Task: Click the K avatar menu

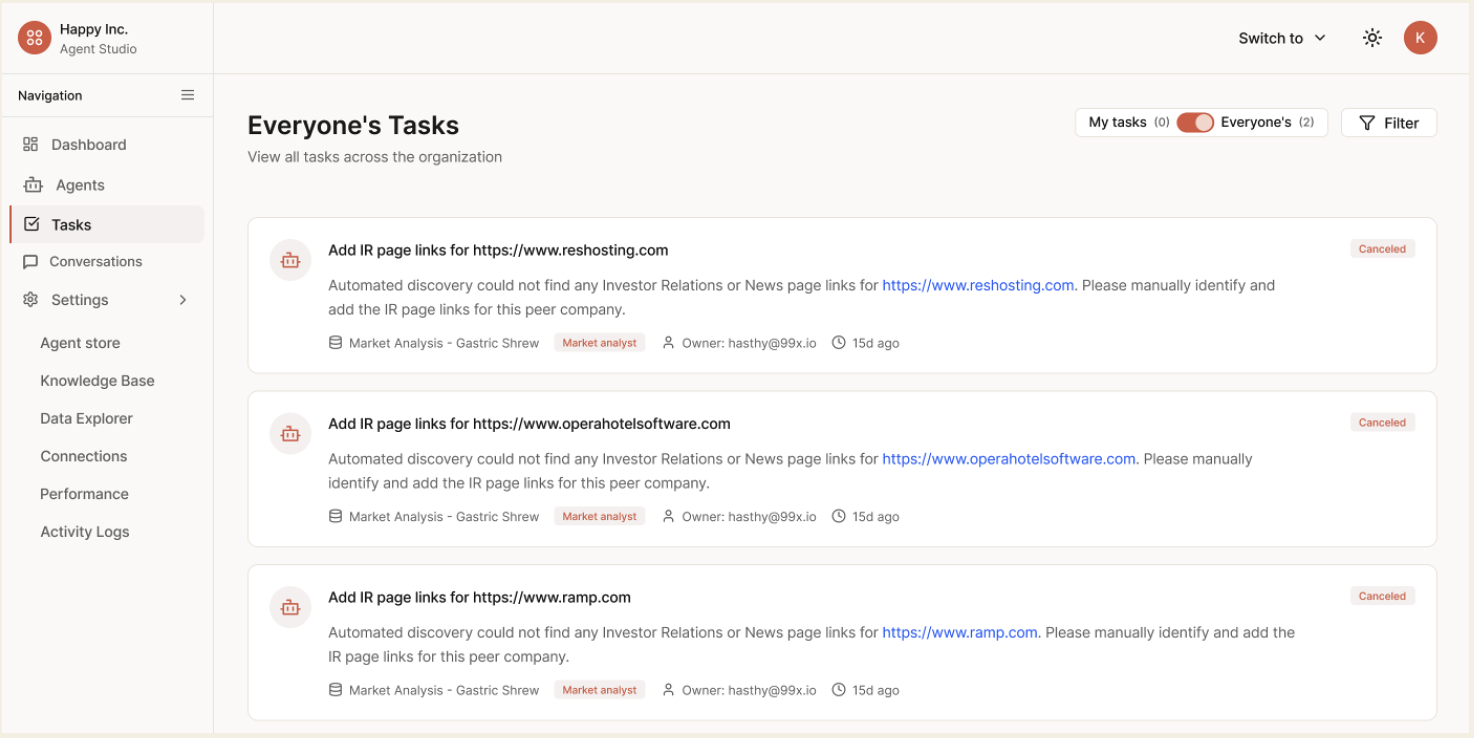Action: point(1420,37)
